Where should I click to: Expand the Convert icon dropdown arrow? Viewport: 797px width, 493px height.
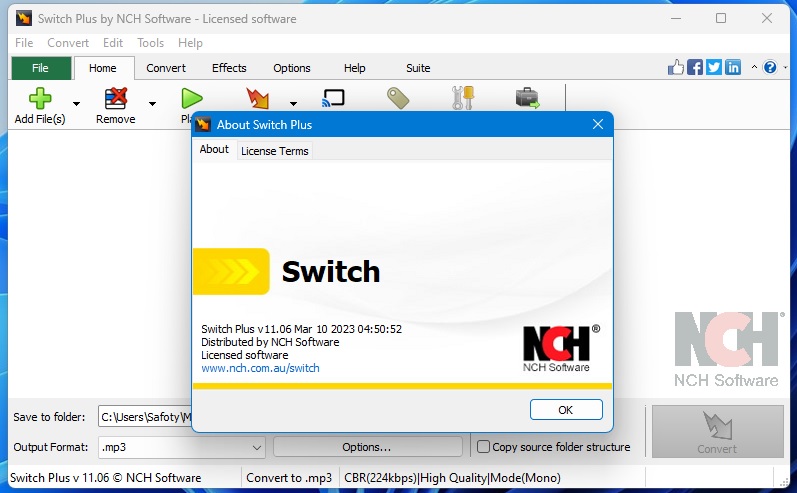pyautogui.click(x=293, y=104)
